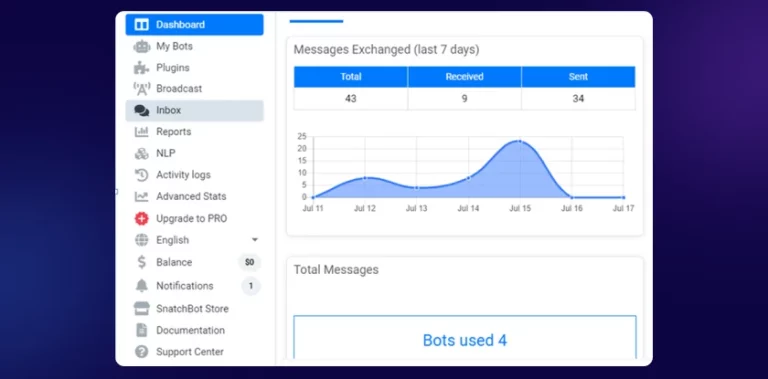Select Broadcast in the sidebar
The height and width of the screenshot is (379, 768).
179,89
